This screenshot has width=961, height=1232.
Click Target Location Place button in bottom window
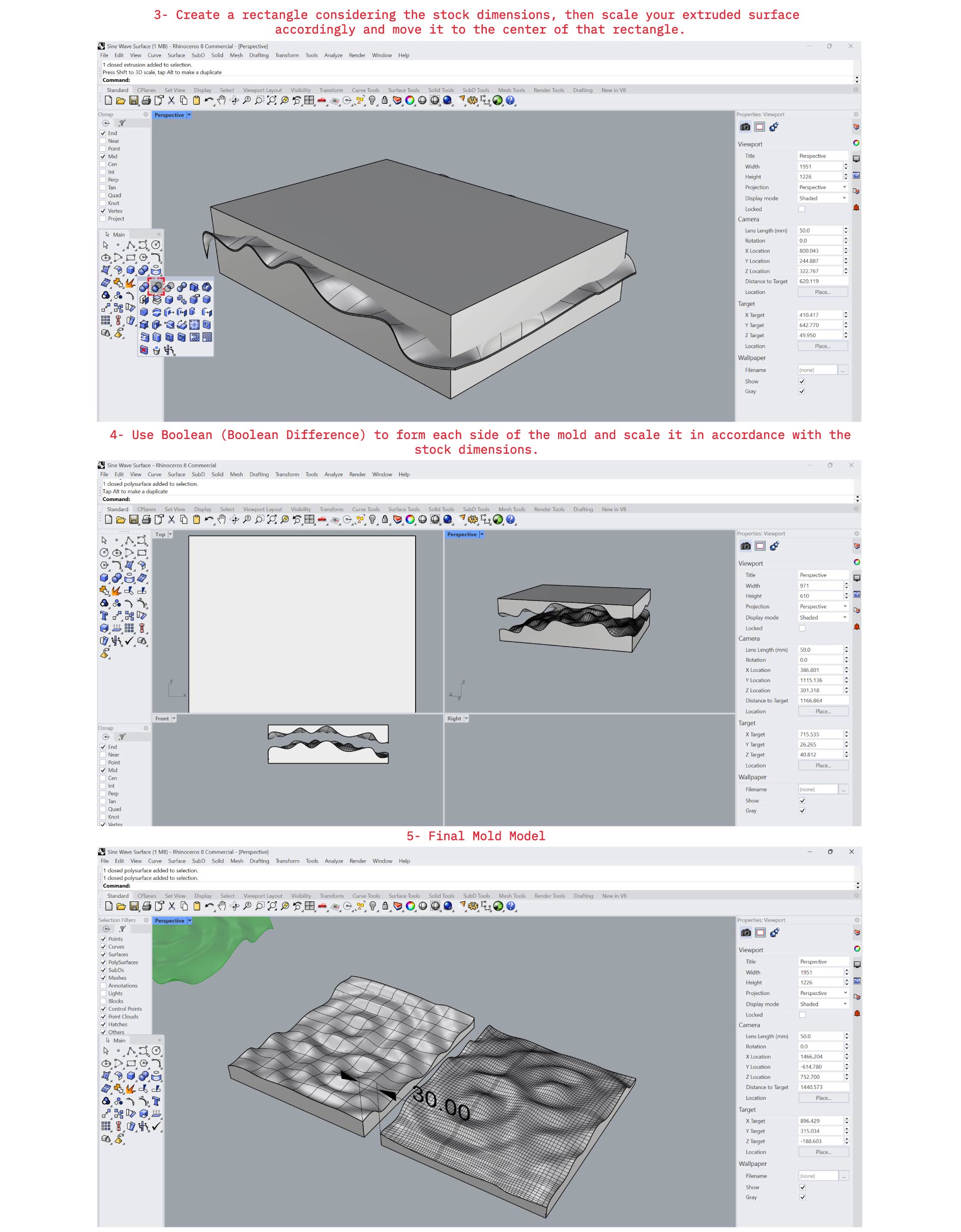(x=823, y=1152)
